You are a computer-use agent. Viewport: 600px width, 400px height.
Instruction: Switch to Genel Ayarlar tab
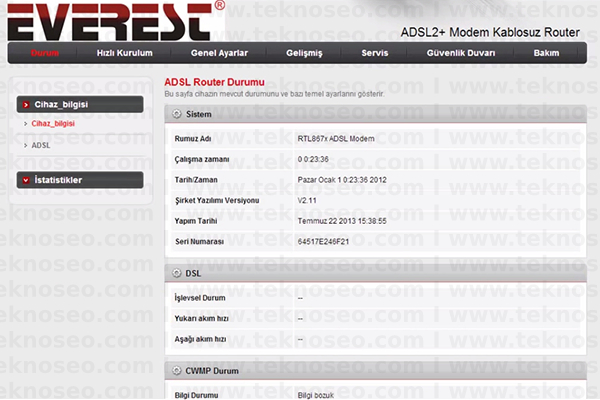219,53
